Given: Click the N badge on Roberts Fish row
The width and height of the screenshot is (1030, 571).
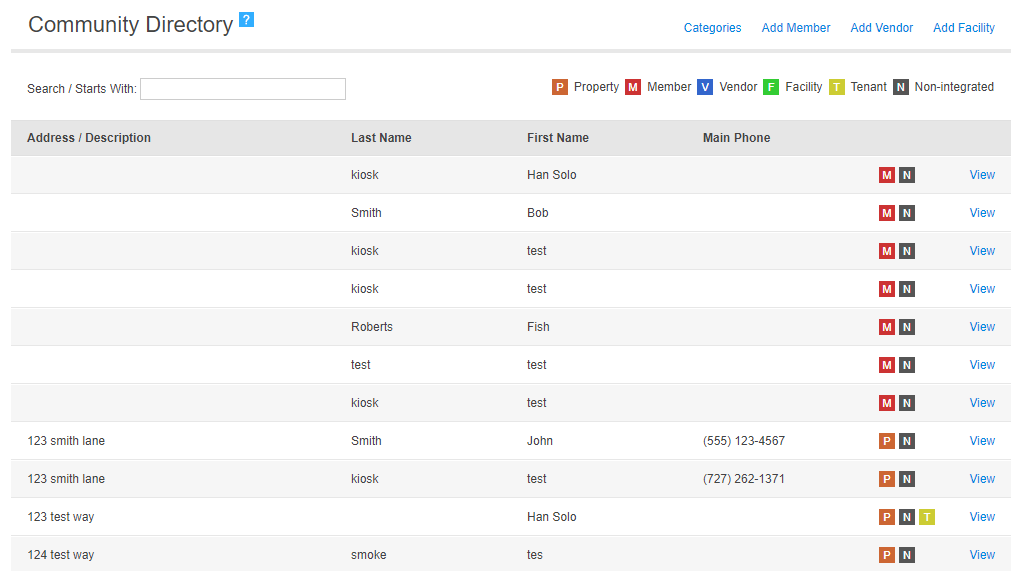Looking at the screenshot, I should (907, 327).
